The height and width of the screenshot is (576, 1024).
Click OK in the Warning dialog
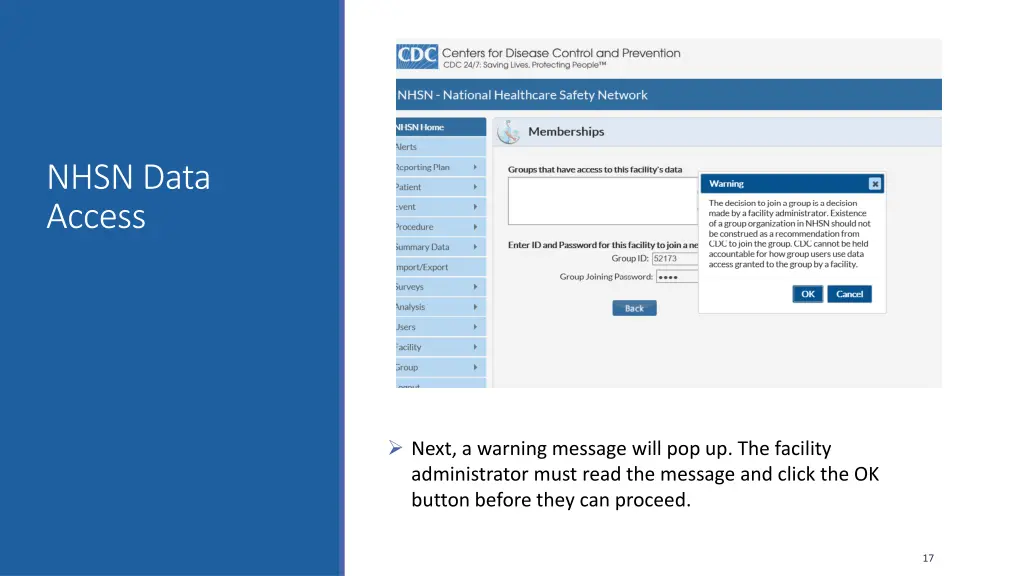tap(807, 294)
